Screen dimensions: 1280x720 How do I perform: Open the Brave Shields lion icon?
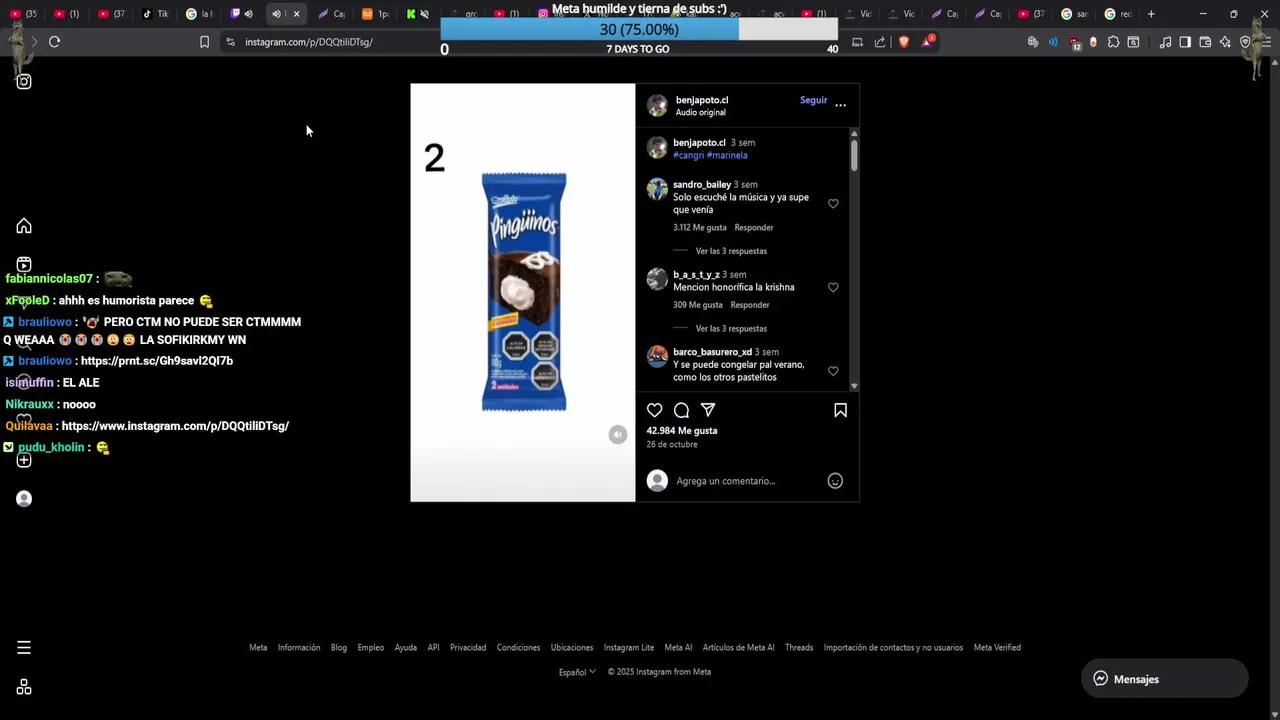(x=904, y=42)
